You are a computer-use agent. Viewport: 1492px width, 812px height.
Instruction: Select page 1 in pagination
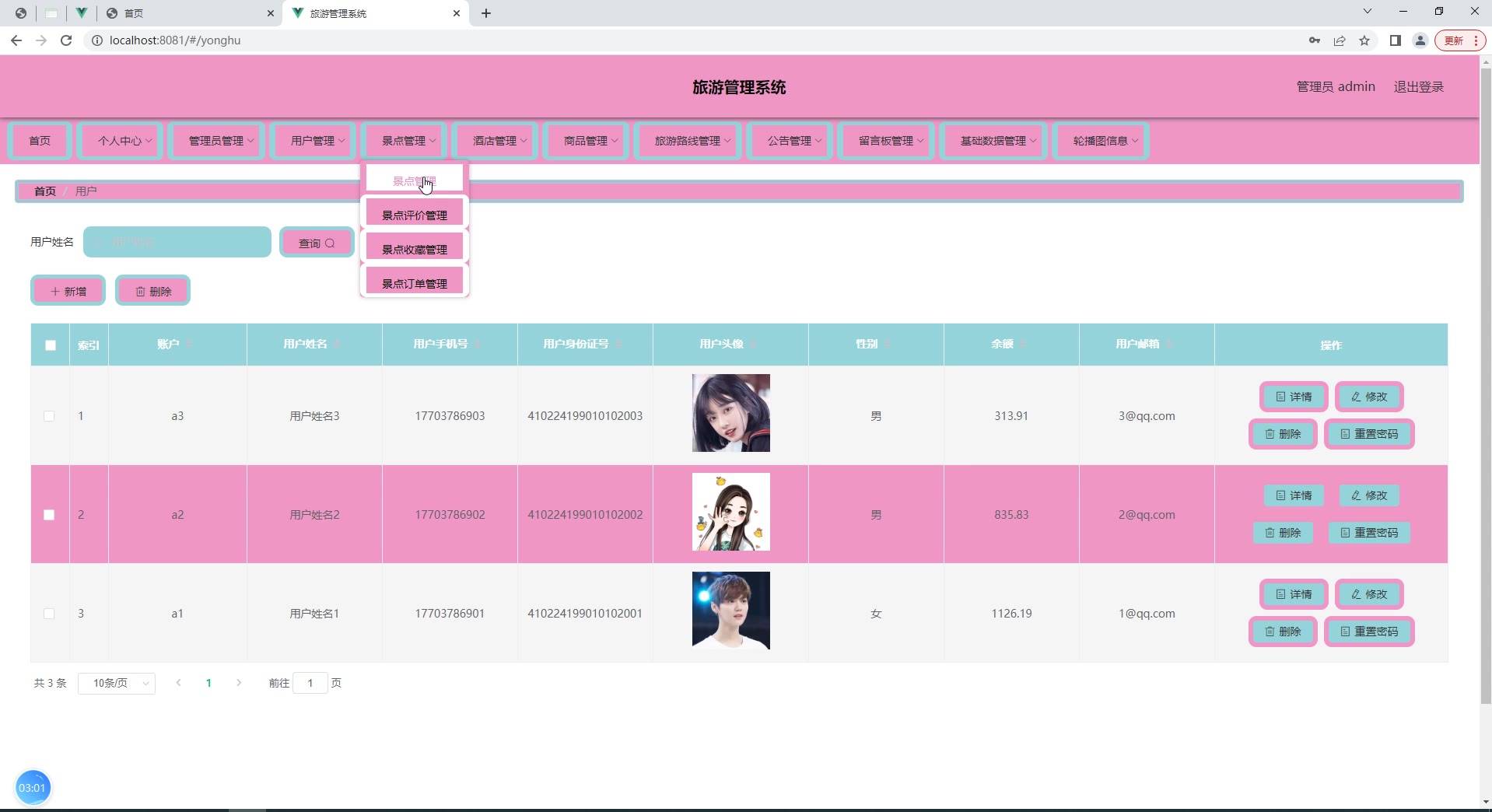208,683
